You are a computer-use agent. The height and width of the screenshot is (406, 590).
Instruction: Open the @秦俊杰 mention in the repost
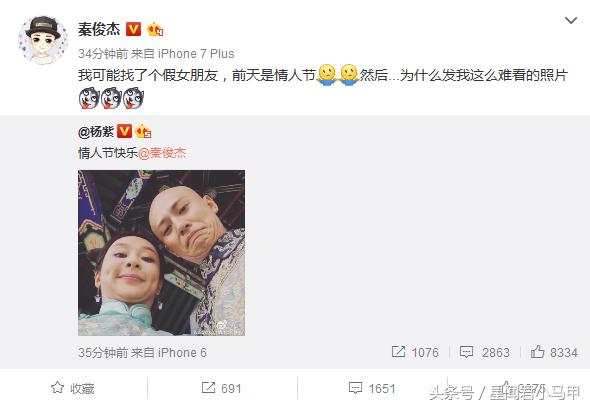[x=162, y=153]
